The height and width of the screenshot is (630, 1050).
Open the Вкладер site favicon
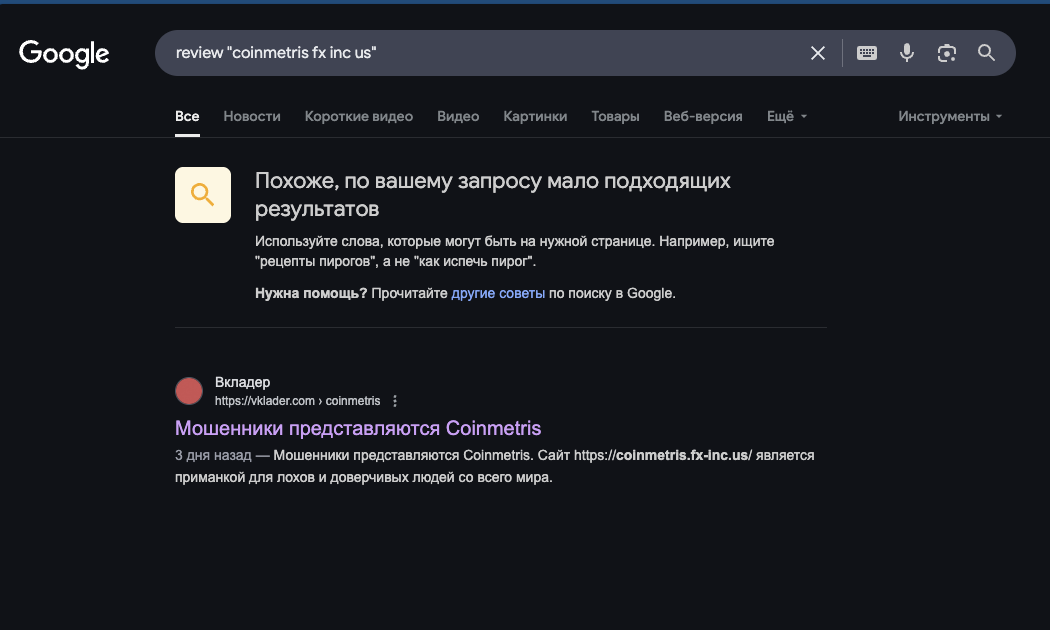click(x=189, y=391)
